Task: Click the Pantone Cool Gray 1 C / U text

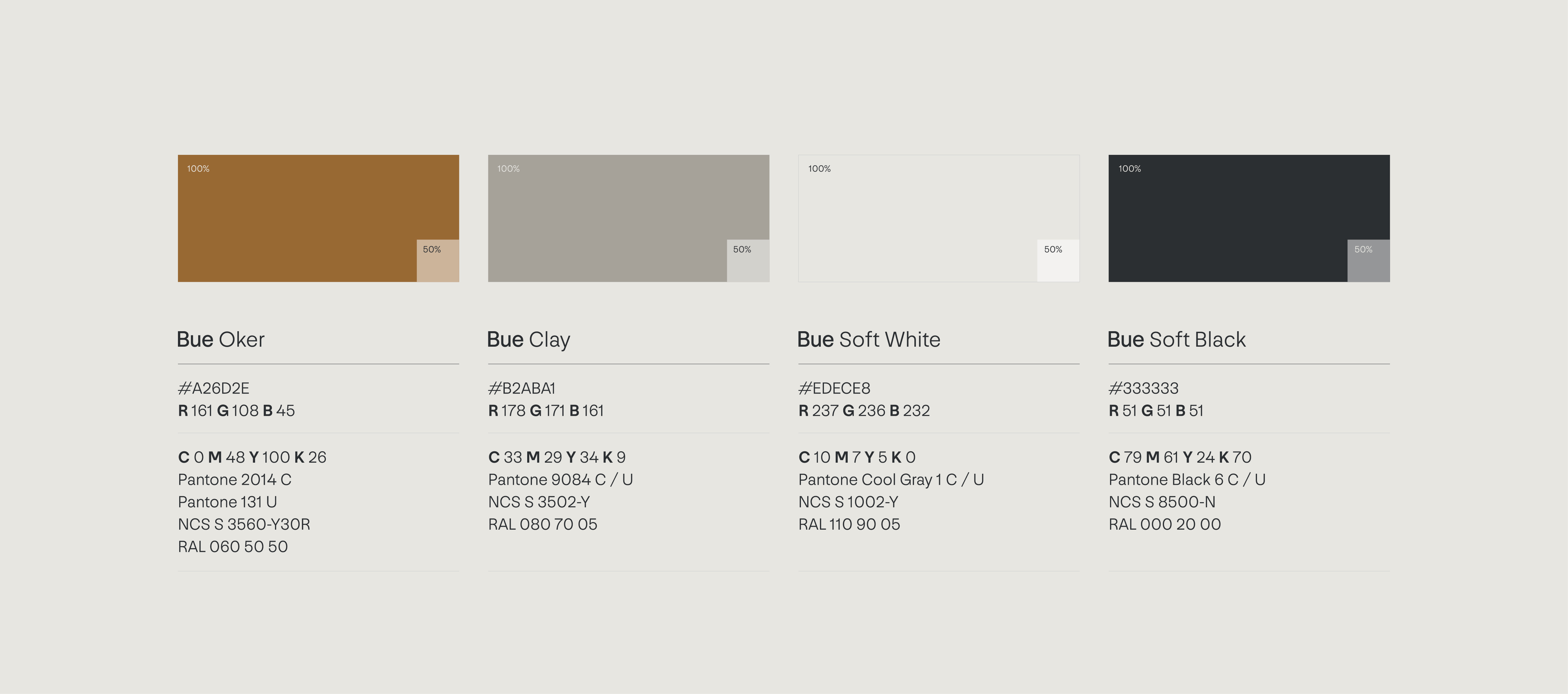Action: pyautogui.click(x=891, y=480)
